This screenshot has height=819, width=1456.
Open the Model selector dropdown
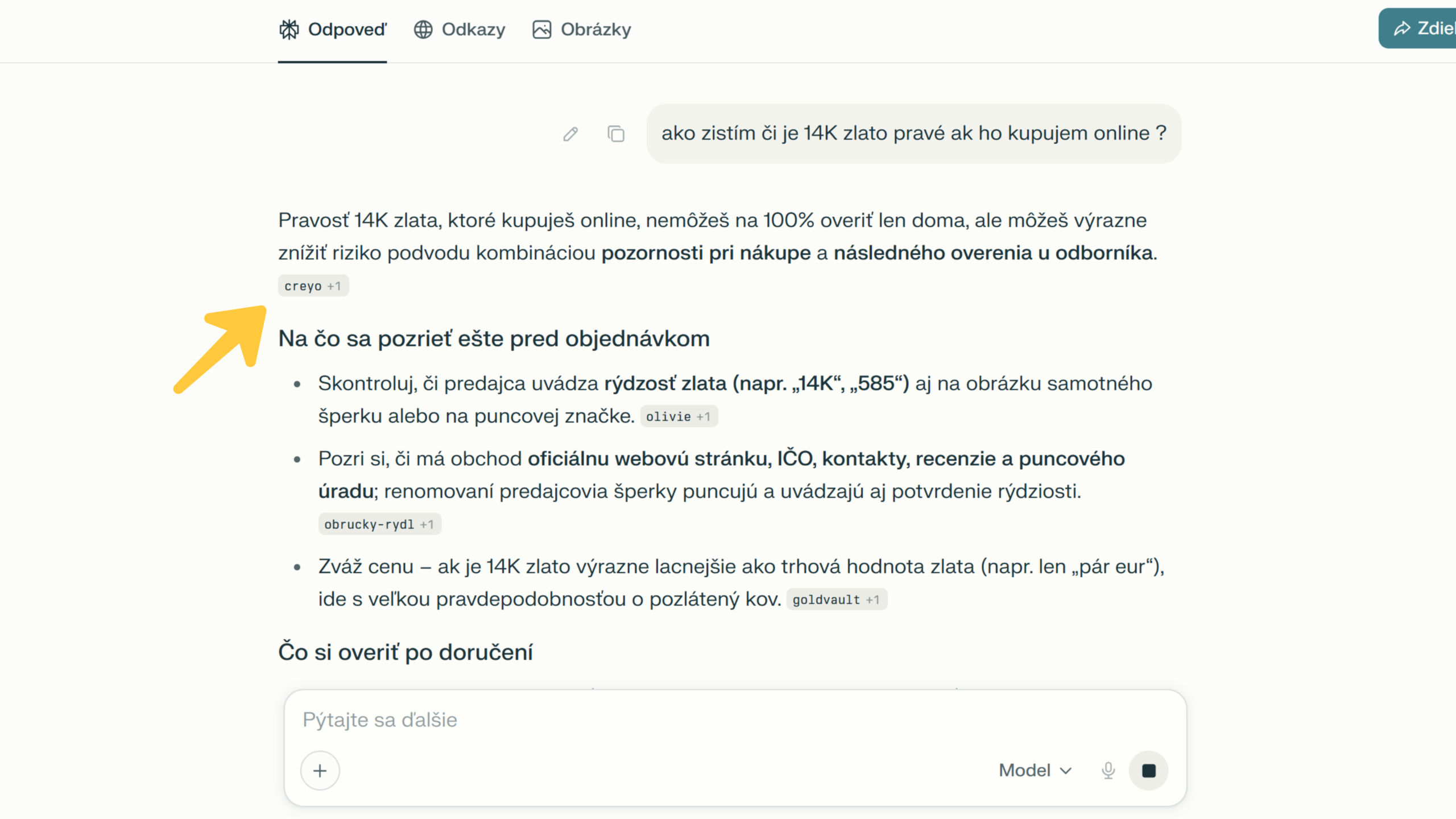(1035, 771)
